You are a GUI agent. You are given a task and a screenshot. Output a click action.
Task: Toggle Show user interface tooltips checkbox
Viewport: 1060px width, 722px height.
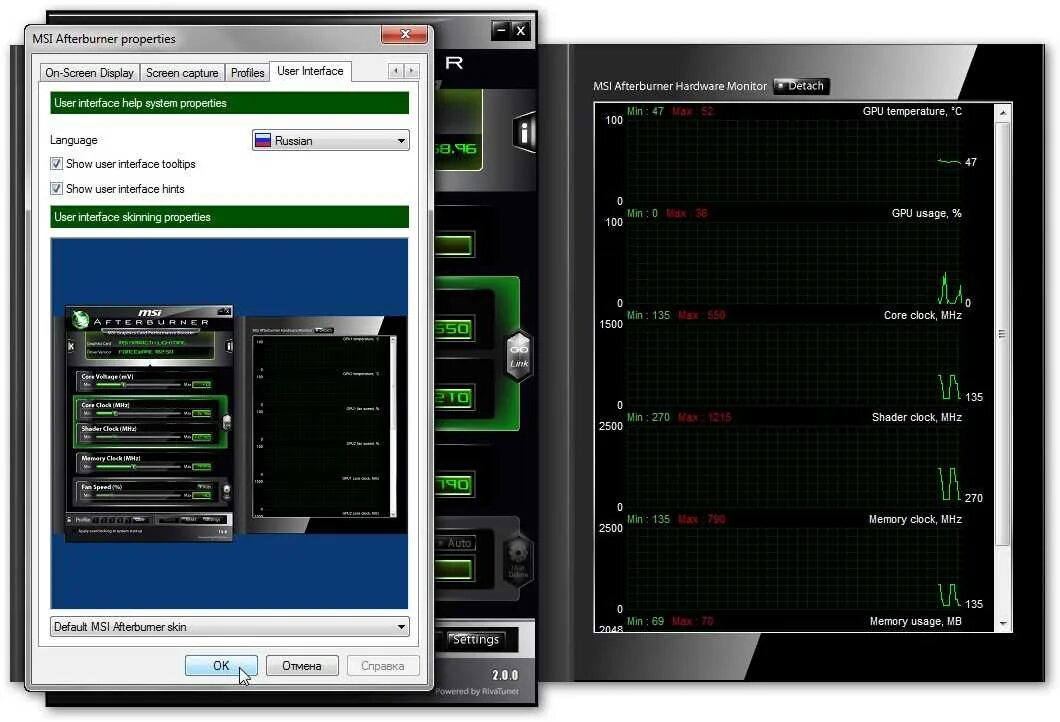coord(56,164)
